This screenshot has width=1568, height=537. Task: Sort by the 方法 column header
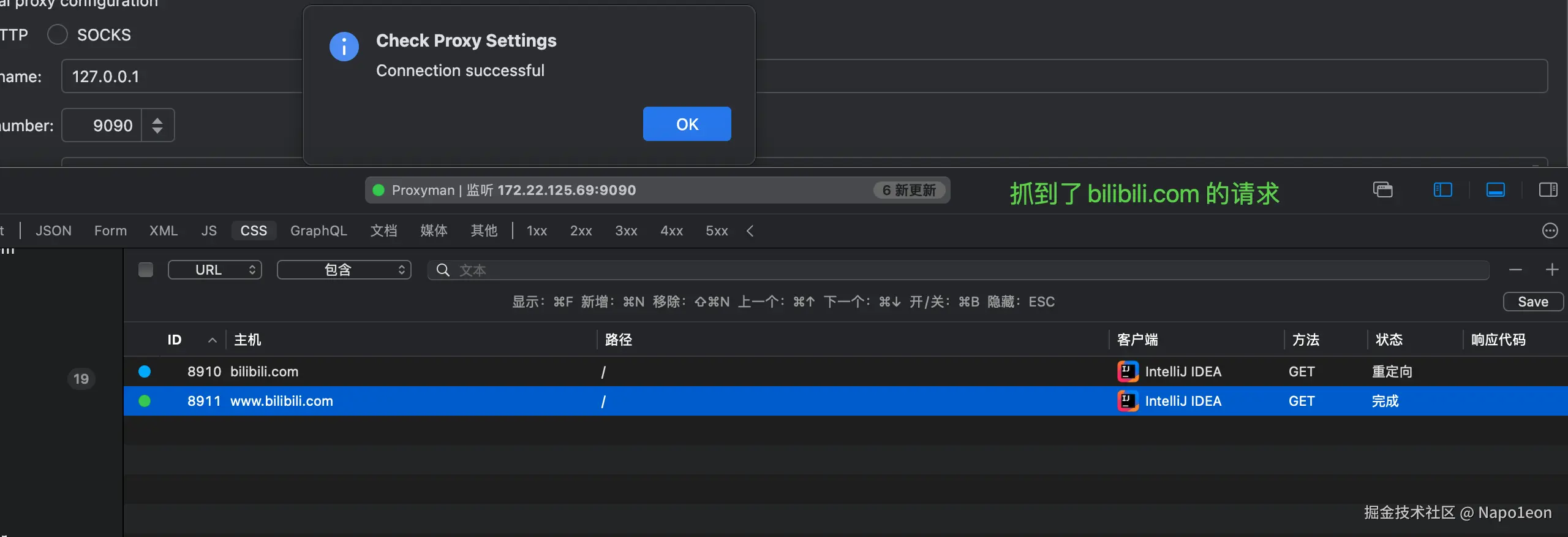click(x=1306, y=340)
